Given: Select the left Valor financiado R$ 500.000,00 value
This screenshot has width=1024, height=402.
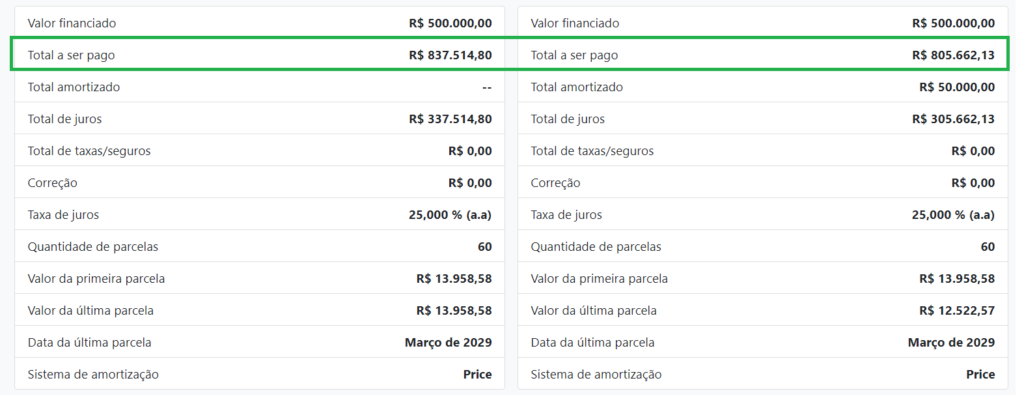Looking at the screenshot, I should pos(451,23).
